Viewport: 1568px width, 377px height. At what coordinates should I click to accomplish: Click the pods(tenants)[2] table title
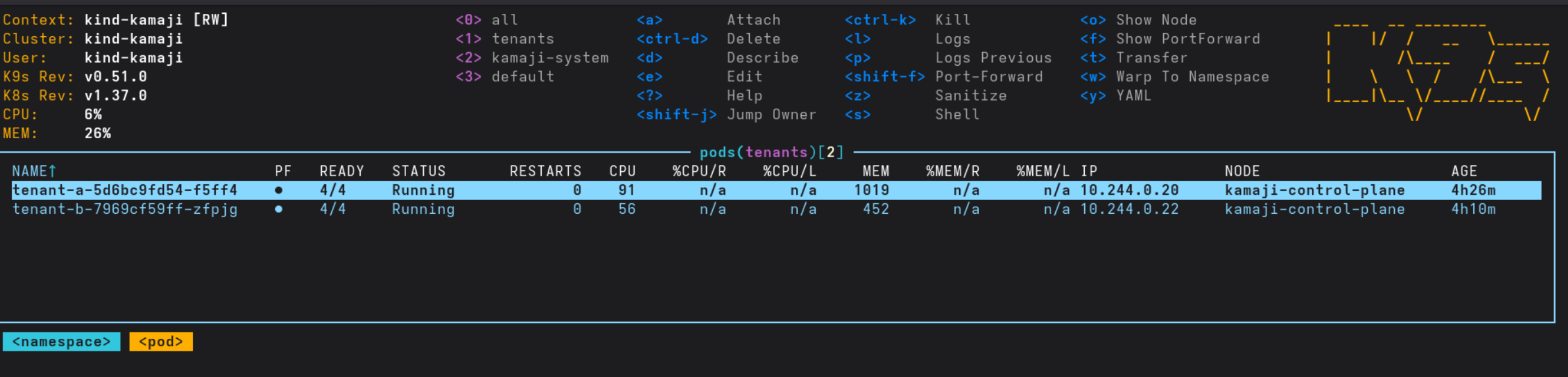[x=771, y=152]
